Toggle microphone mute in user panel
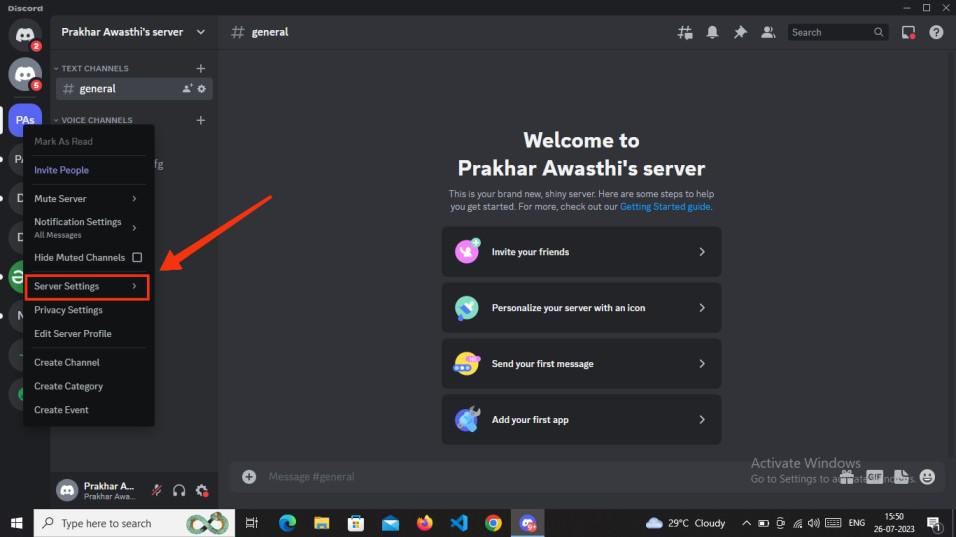Viewport: 956px width, 537px height. pos(157,490)
